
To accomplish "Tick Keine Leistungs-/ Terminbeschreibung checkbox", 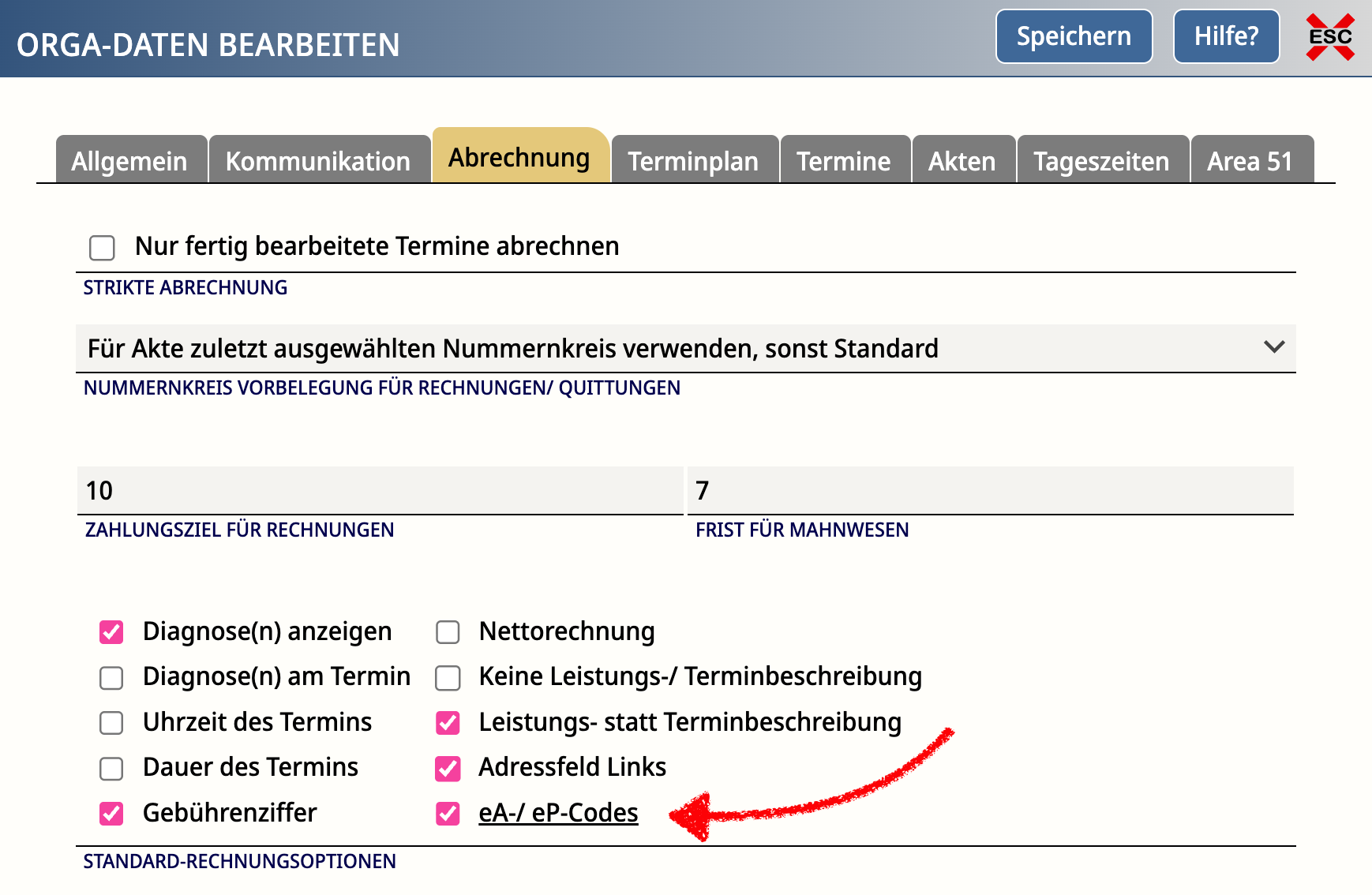I will point(448,677).
